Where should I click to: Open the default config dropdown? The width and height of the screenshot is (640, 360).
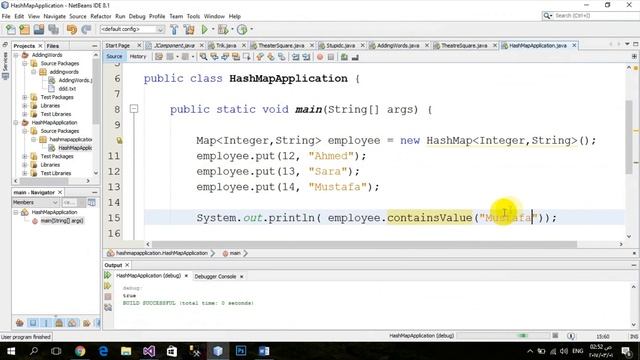tap(132, 29)
